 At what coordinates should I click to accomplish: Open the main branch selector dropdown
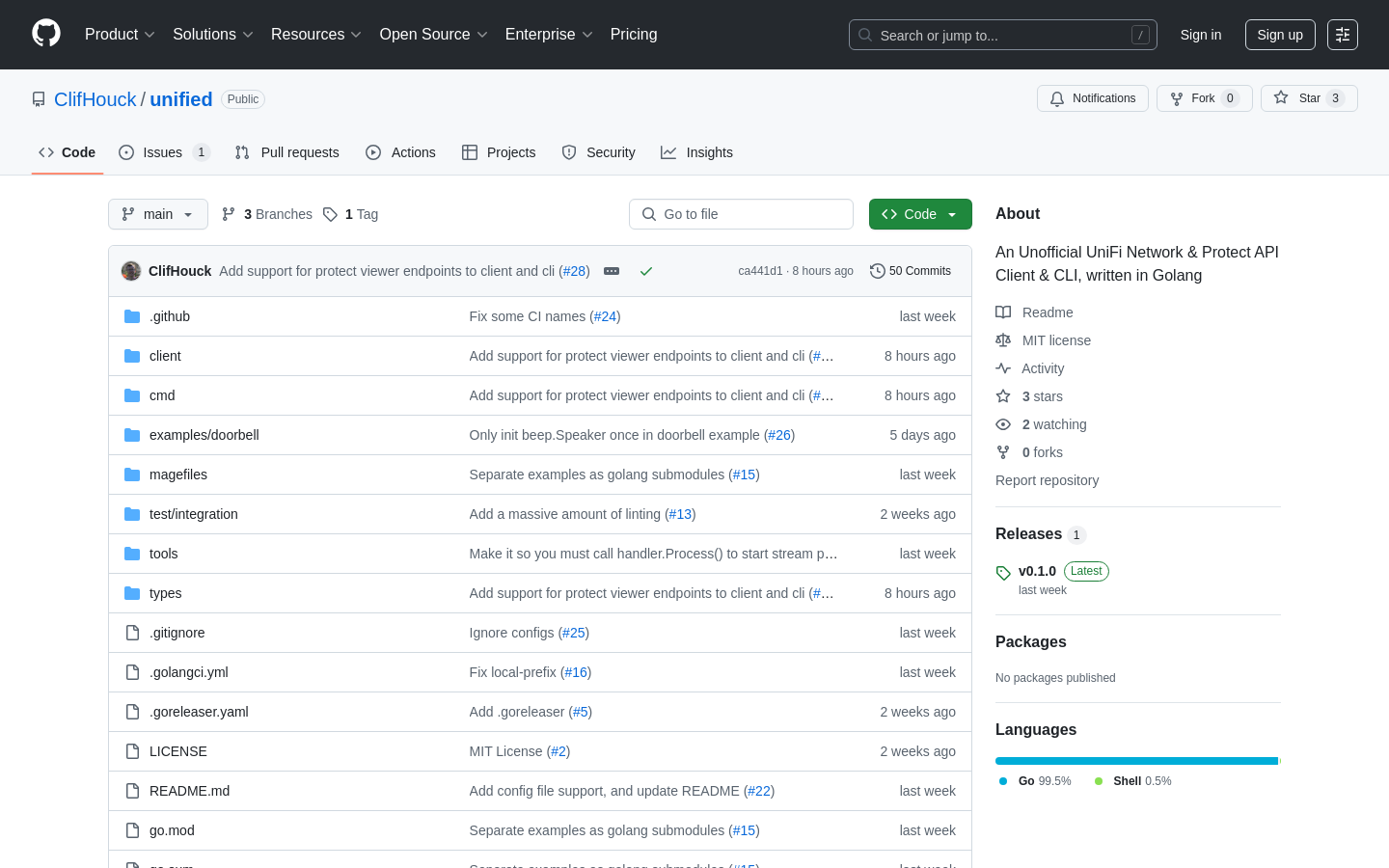coord(158,214)
